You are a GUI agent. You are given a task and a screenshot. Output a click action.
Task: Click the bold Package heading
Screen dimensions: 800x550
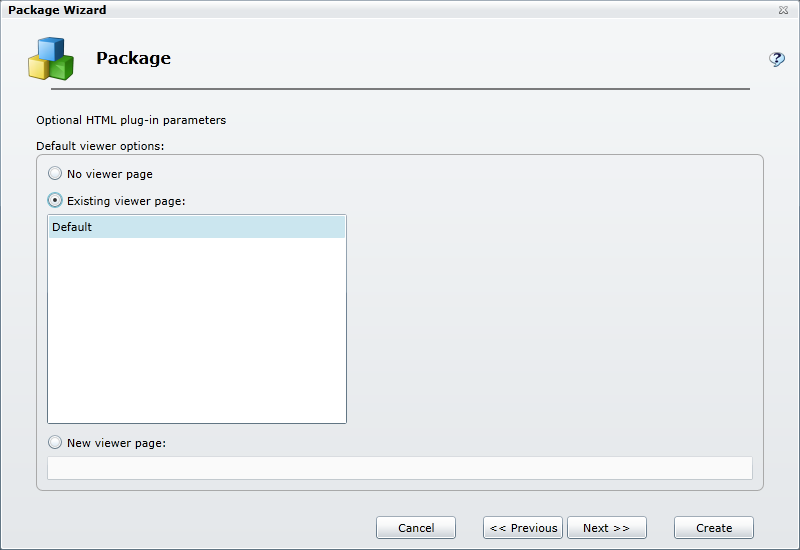point(133,58)
